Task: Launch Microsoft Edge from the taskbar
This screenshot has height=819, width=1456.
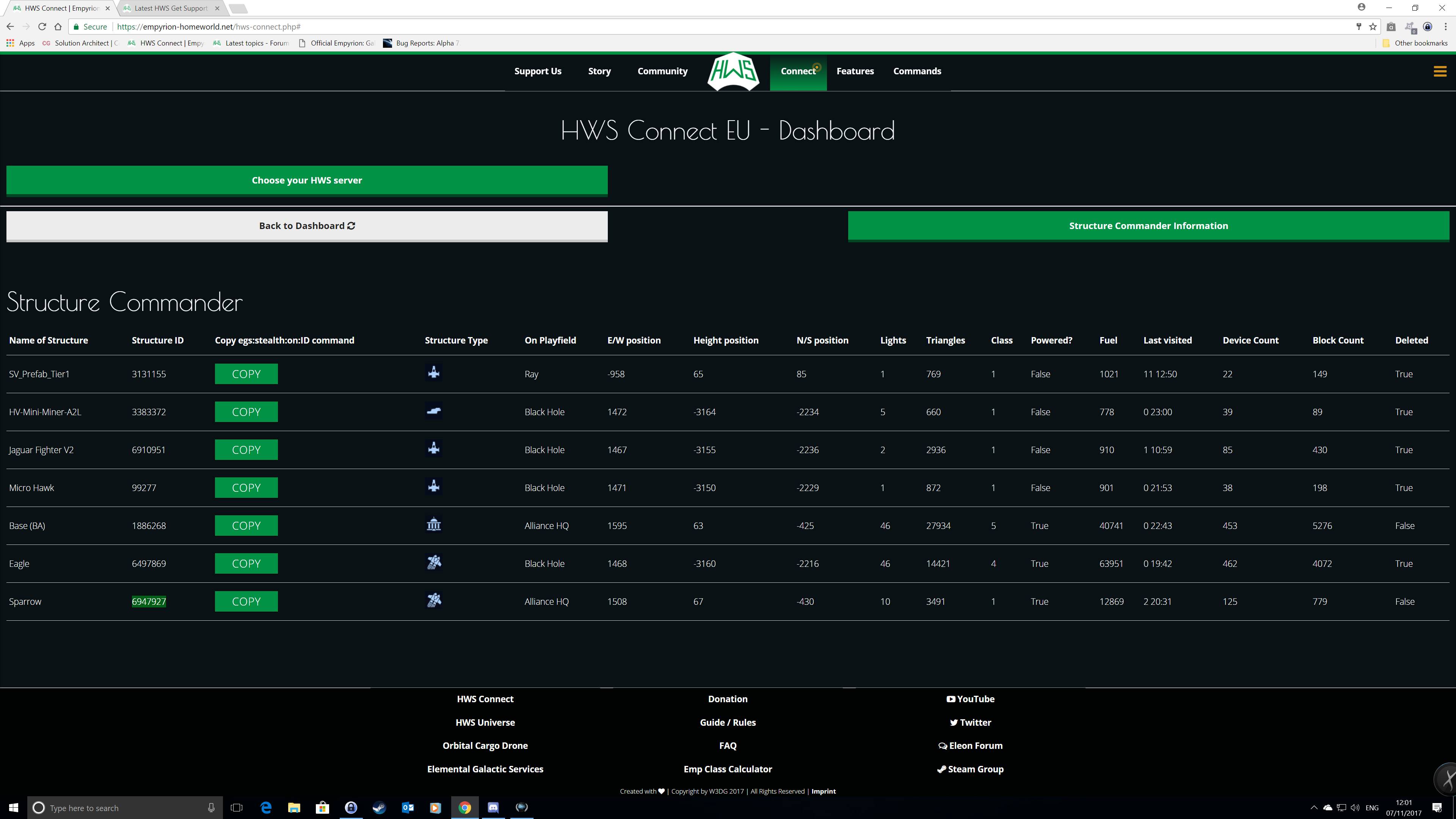Action: tap(266, 808)
